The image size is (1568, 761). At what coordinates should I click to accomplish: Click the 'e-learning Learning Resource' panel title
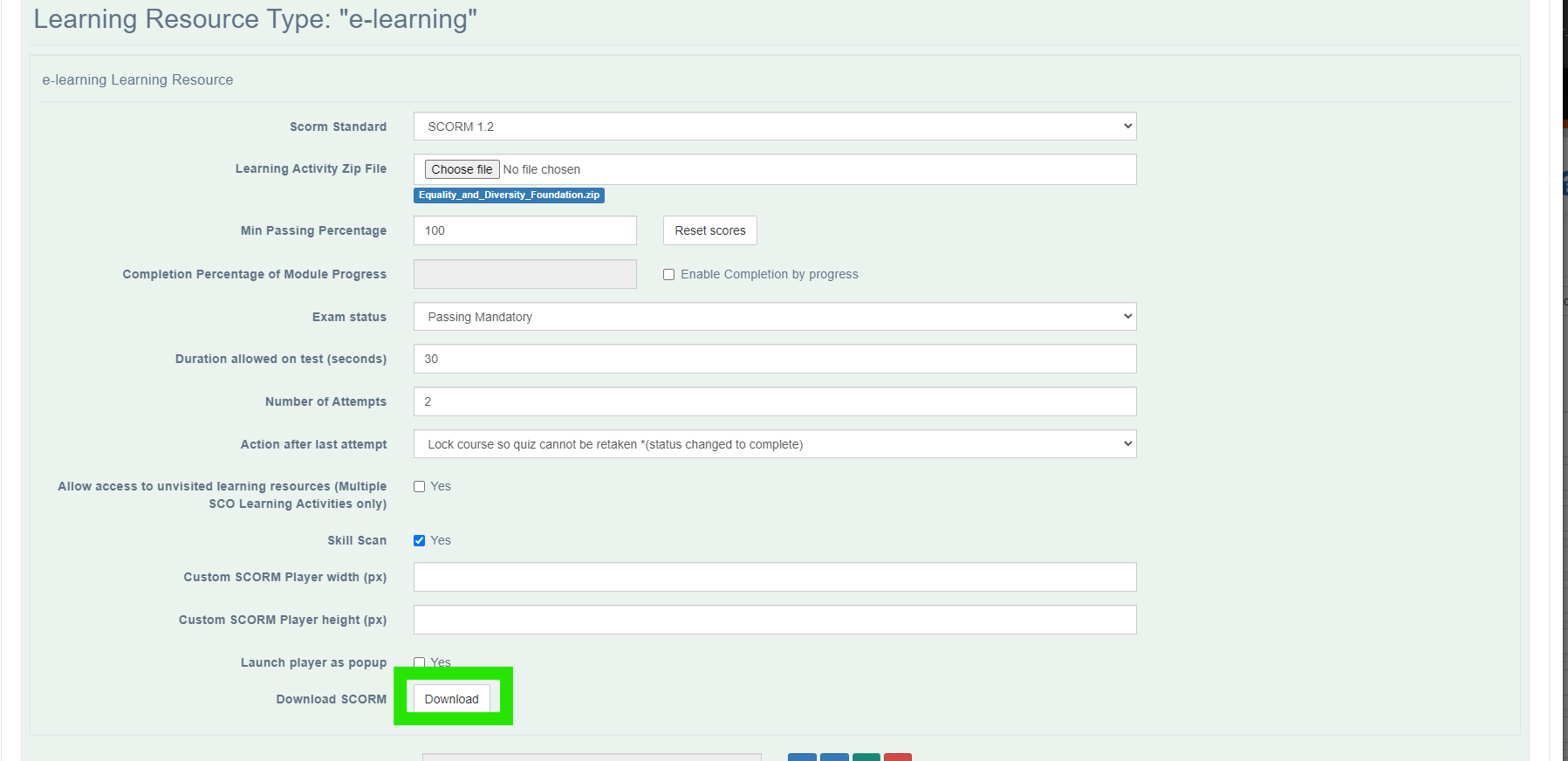tap(138, 79)
